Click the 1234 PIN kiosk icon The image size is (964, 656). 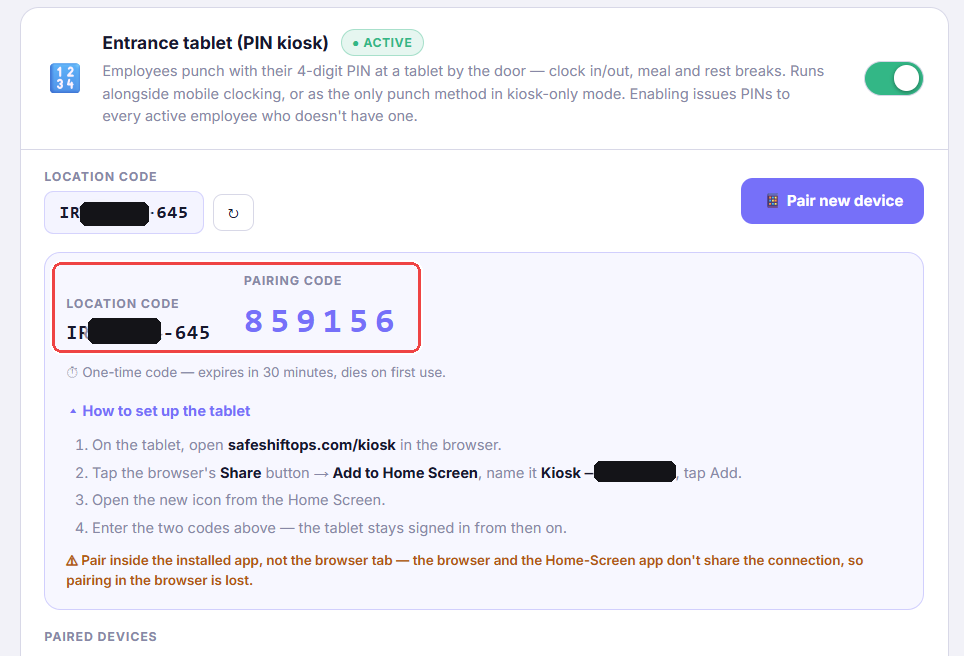click(65, 79)
